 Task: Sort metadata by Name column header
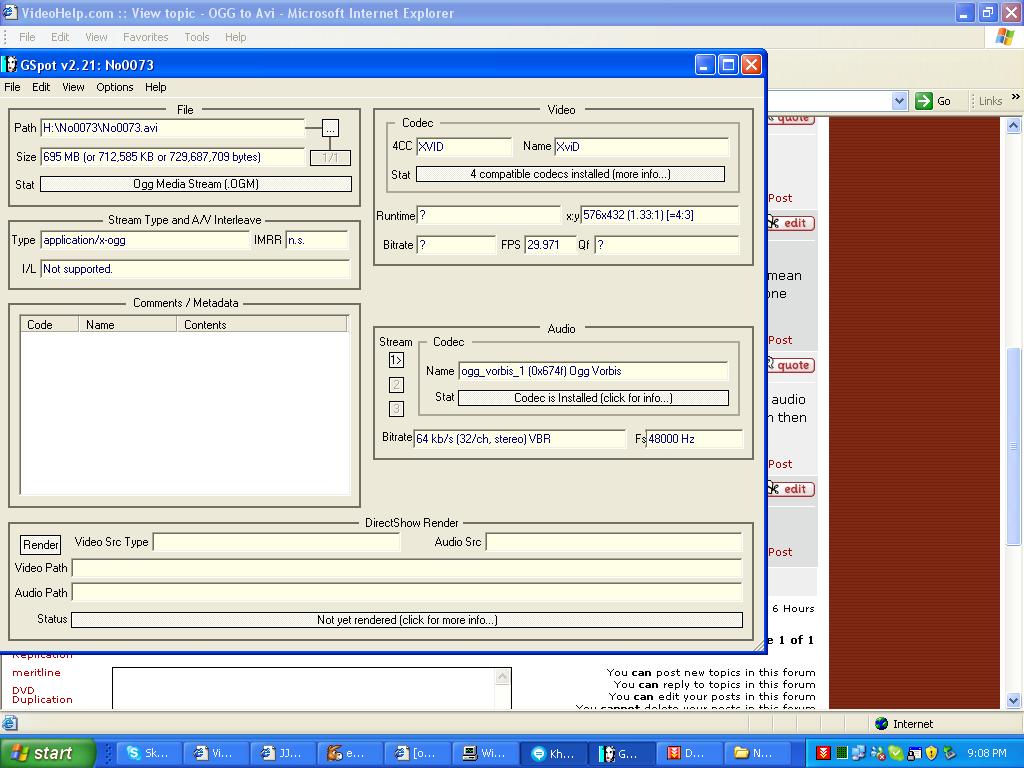click(x=127, y=325)
